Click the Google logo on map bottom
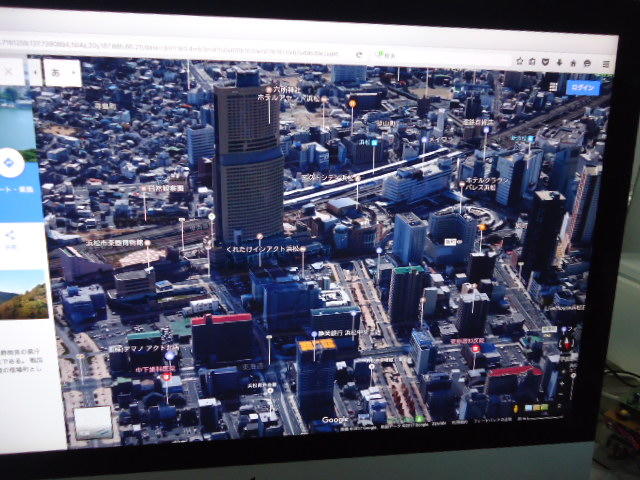This screenshot has width=640, height=480. 335,420
